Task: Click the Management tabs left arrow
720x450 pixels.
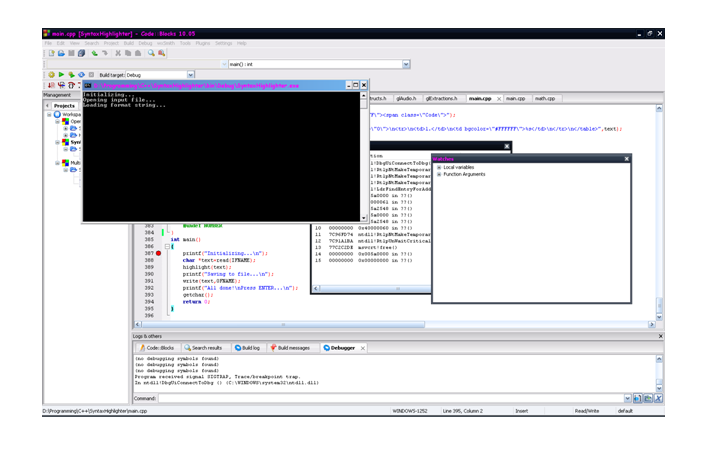Action: (x=47, y=106)
